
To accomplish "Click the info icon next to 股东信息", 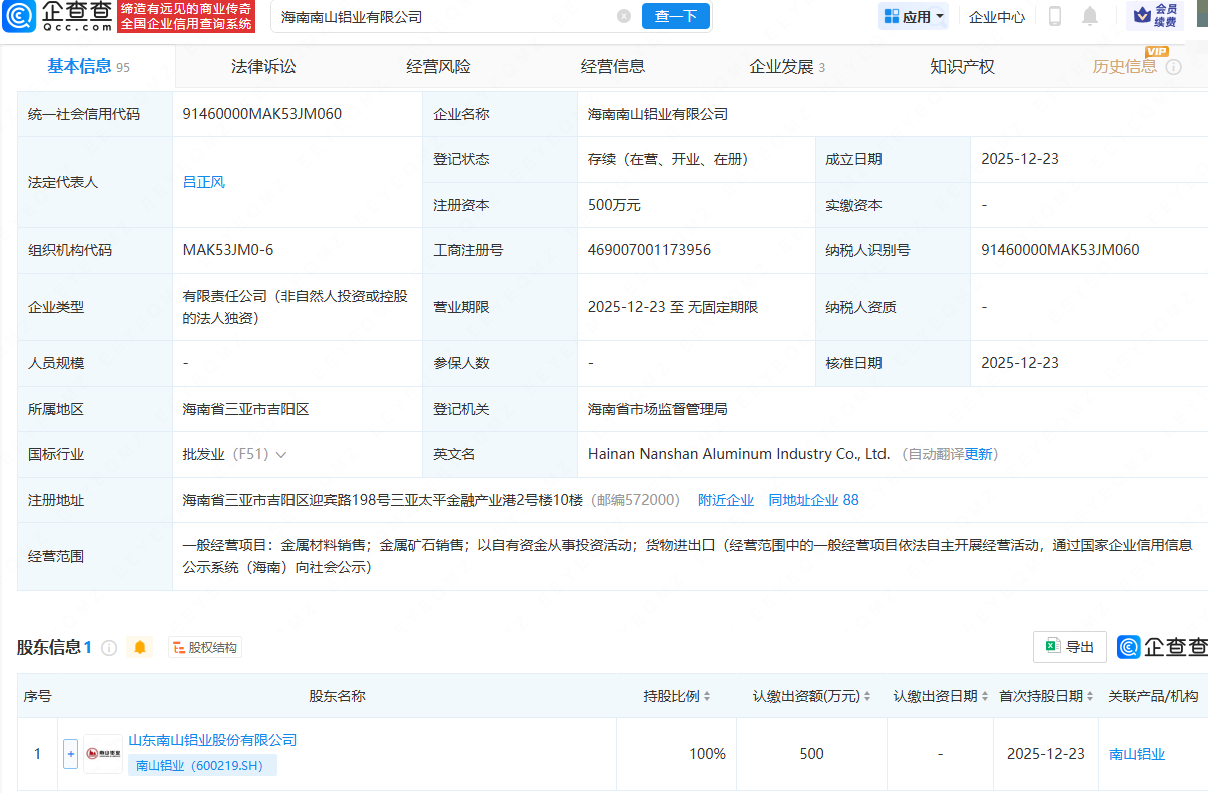I will (109, 648).
